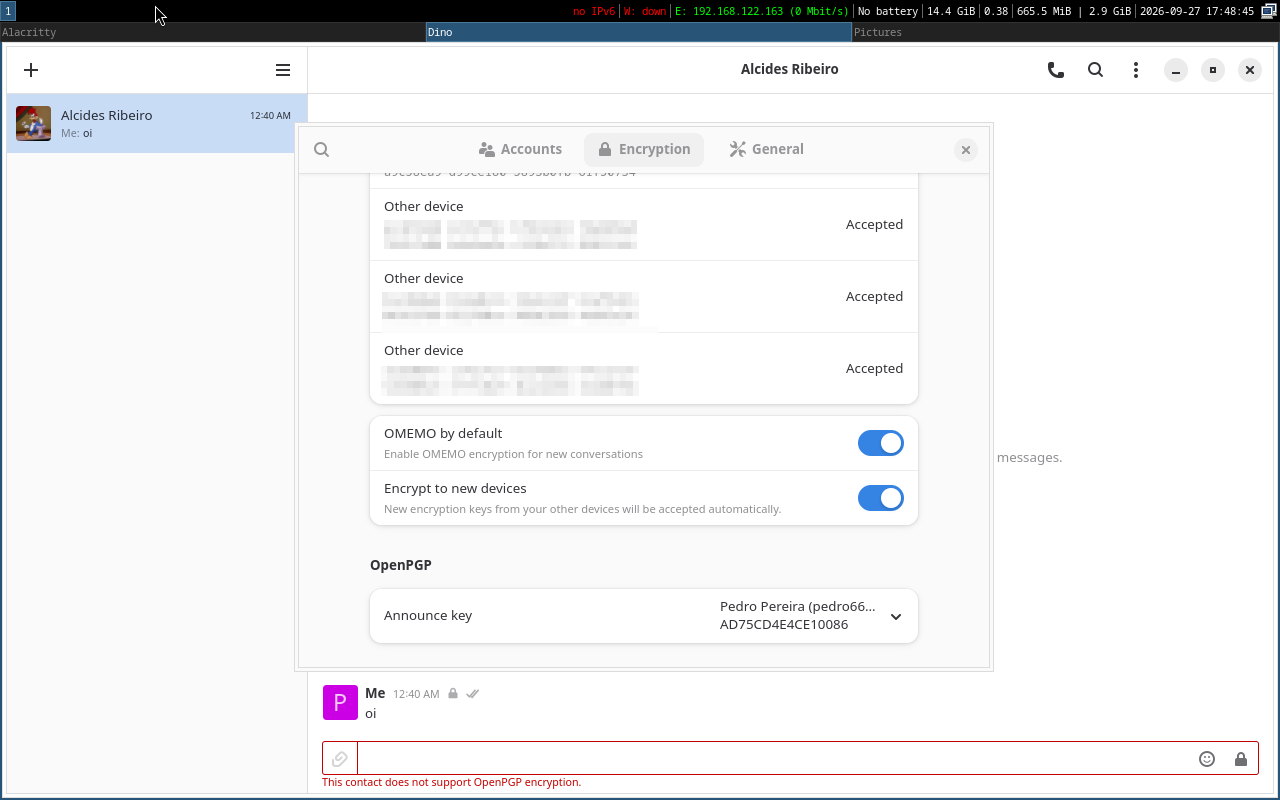Close the preferences dialog
1280x800 pixels.
click(965, 150)
